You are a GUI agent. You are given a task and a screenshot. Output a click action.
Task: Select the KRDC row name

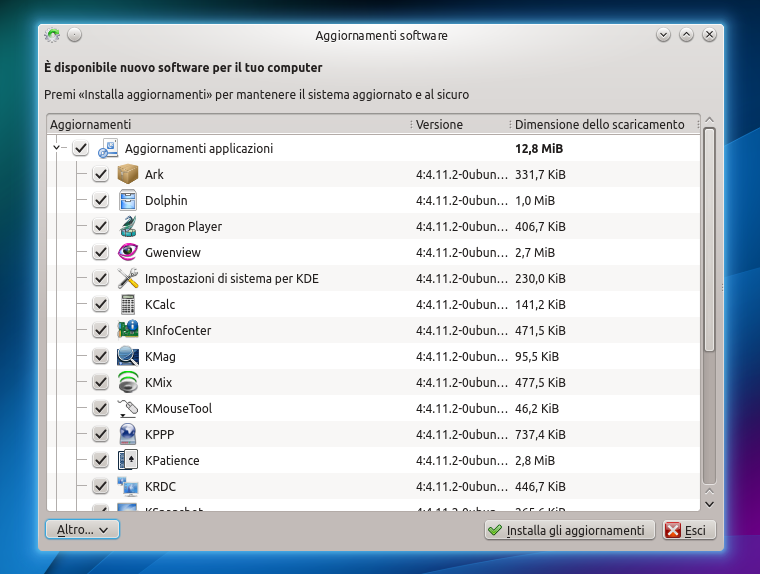tap(160, 486)
